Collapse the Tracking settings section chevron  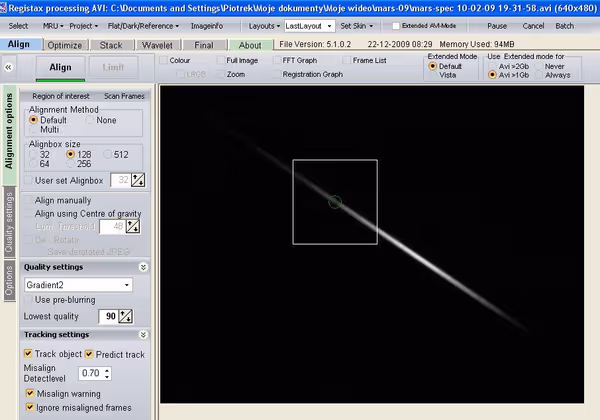[x=143, y=335]
